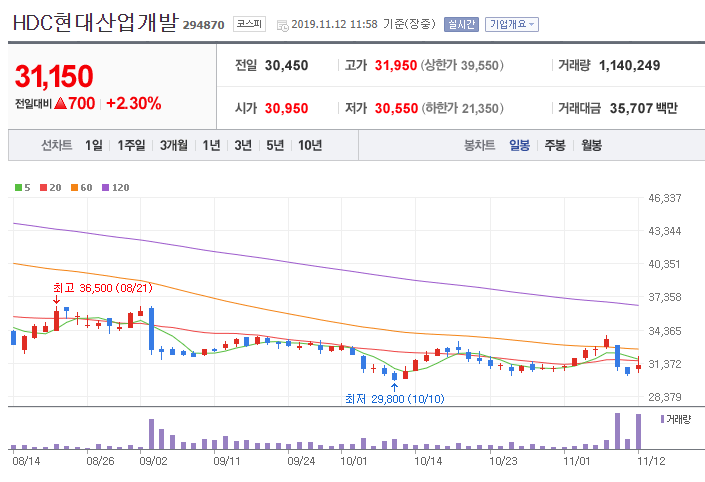
Task: Click the 28,379 price axis label
Action: point(665,397)
